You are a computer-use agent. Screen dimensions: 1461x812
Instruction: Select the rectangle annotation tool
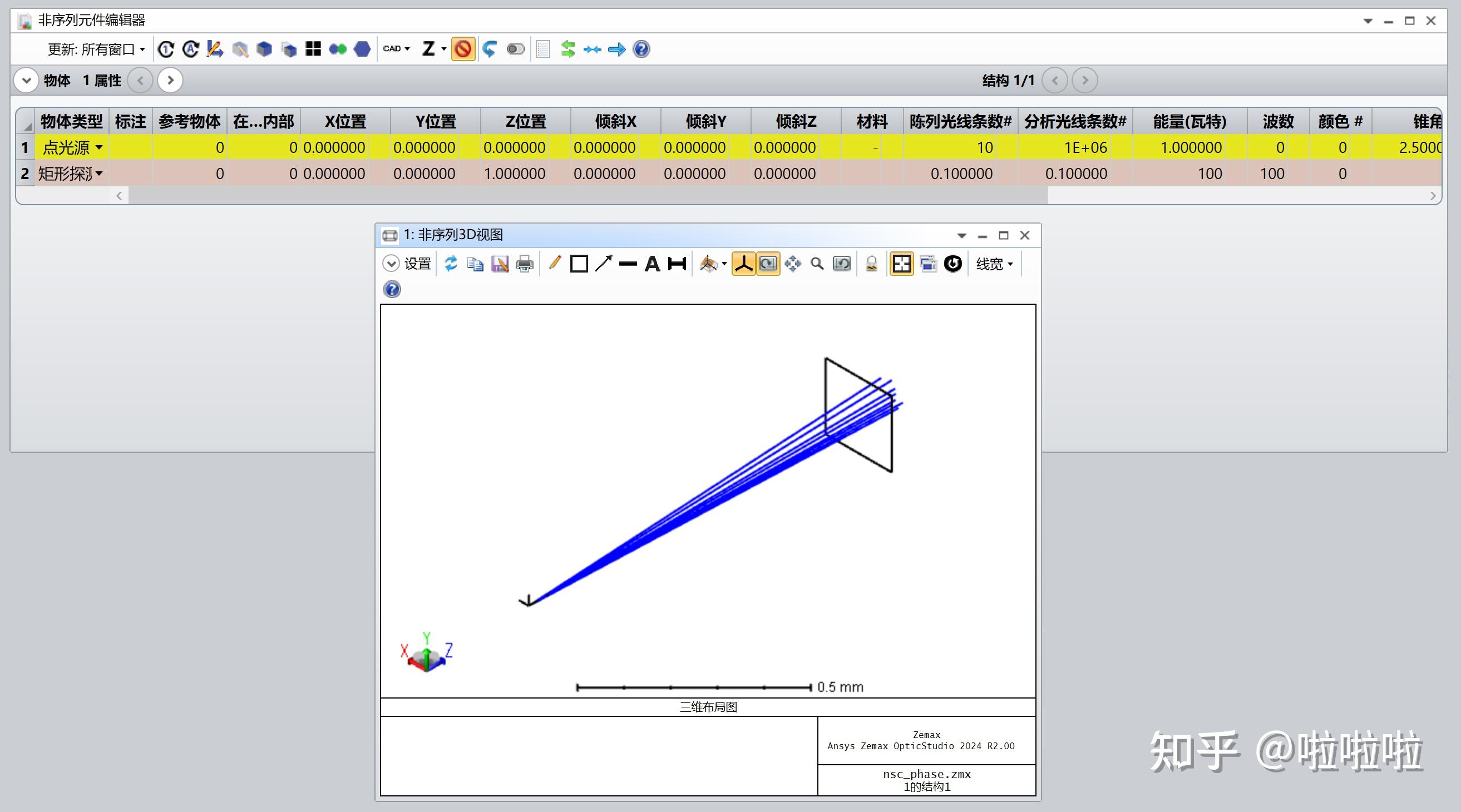pyautogui.click(x=579, y=264)
